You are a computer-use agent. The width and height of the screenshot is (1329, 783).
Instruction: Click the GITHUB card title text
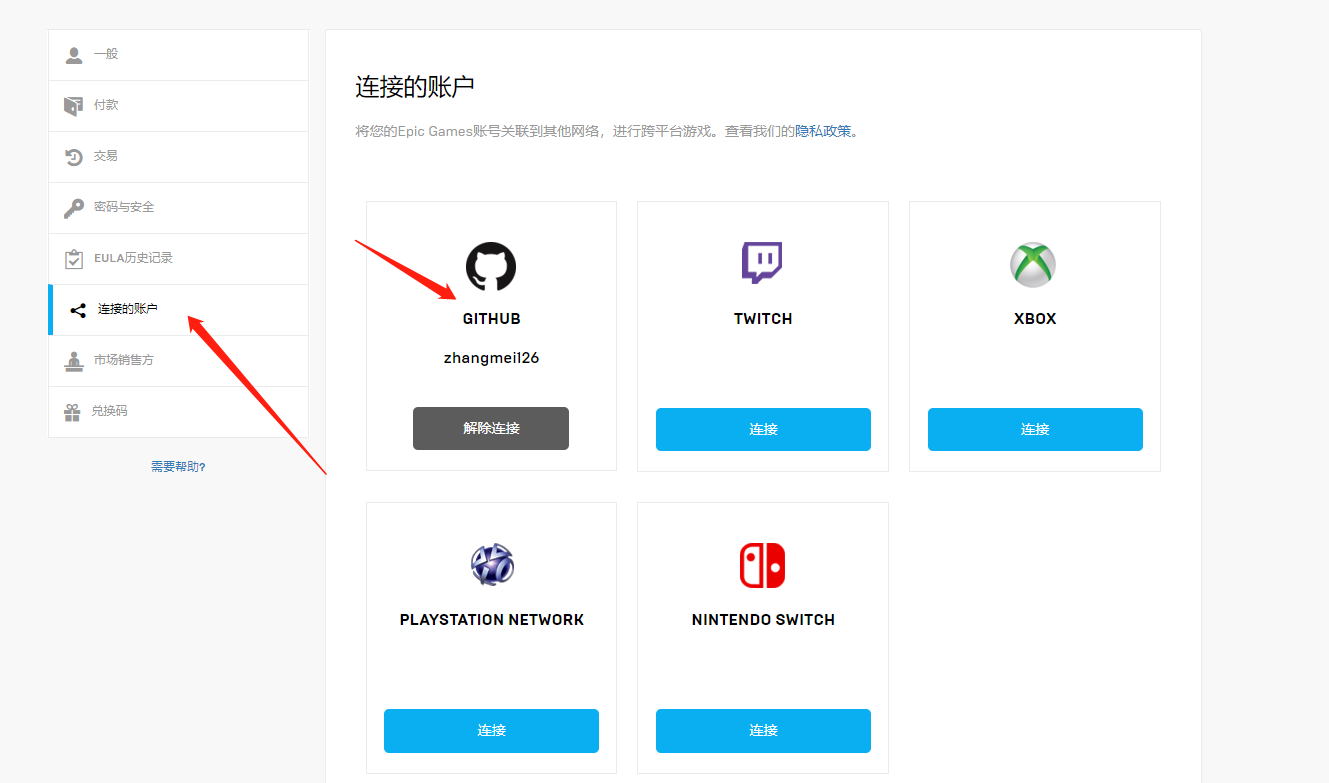coord(491,319)
